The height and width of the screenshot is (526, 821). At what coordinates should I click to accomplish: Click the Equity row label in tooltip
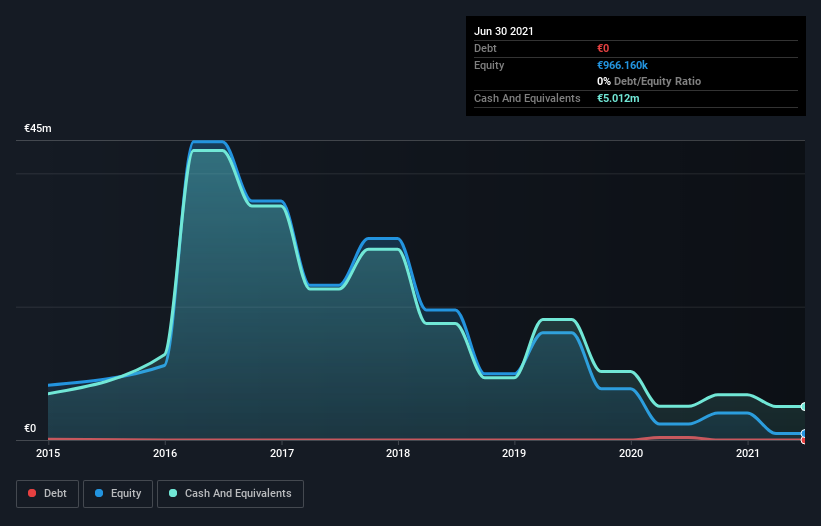pos(489,65)
